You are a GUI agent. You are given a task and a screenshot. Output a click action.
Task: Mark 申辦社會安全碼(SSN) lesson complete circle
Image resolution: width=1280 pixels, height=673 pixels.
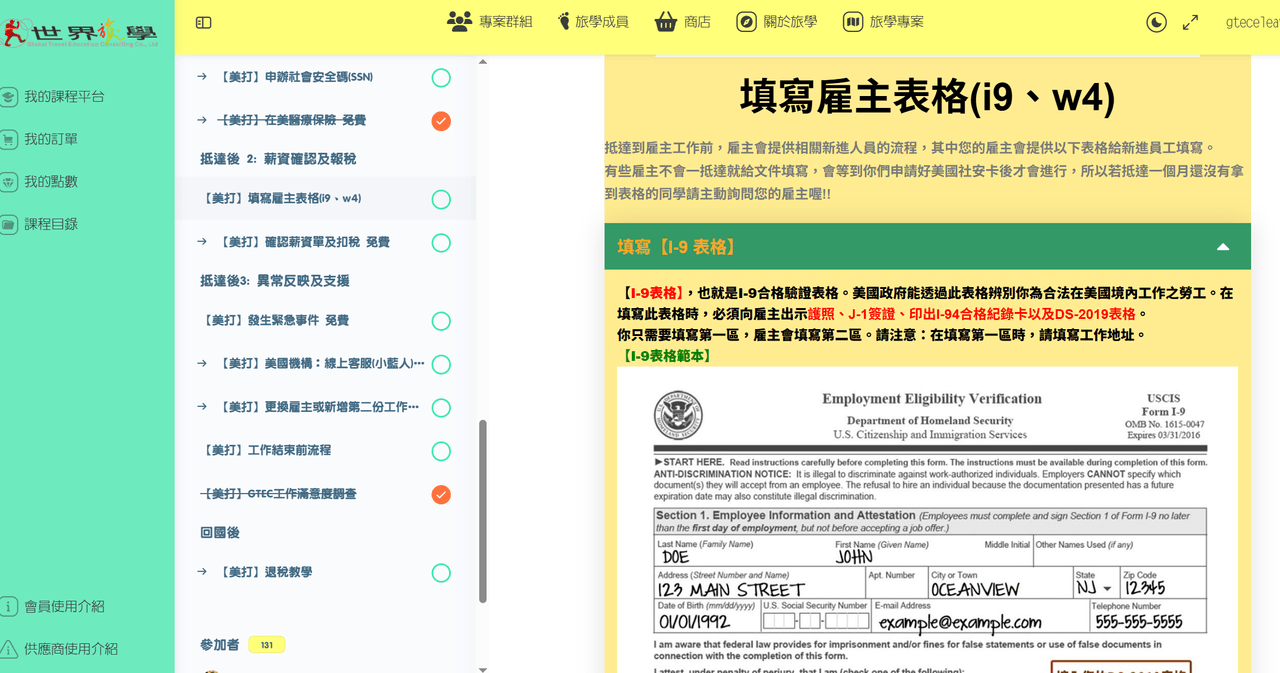pos(441,77)
